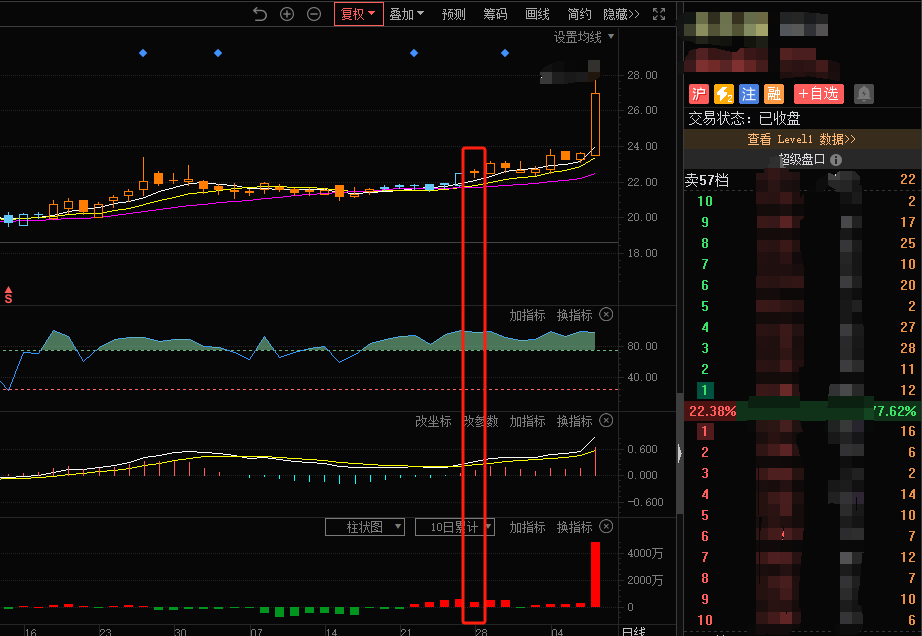Enter fullscreen chart view

(659, 14)
